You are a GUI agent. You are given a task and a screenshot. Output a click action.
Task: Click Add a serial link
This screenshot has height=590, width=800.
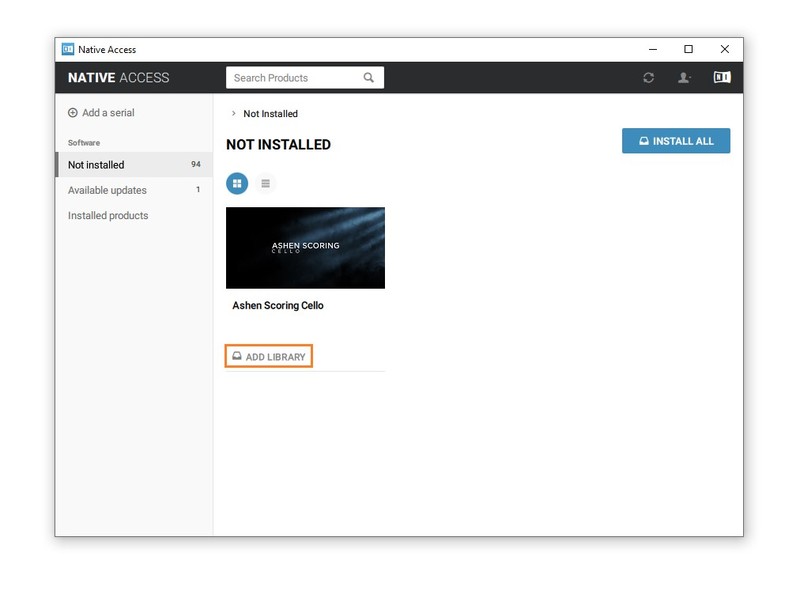pyautogui.click(x=102, y=113)
